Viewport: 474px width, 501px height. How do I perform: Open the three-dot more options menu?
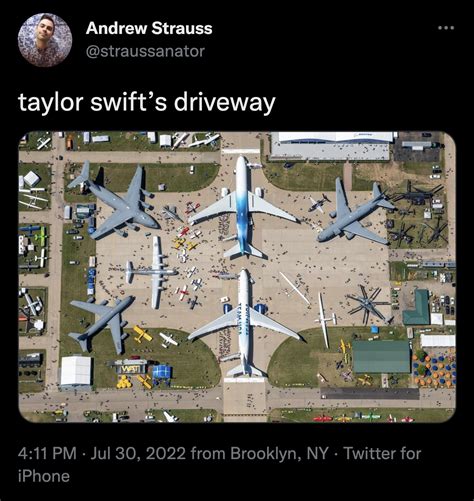click(446, 28)
